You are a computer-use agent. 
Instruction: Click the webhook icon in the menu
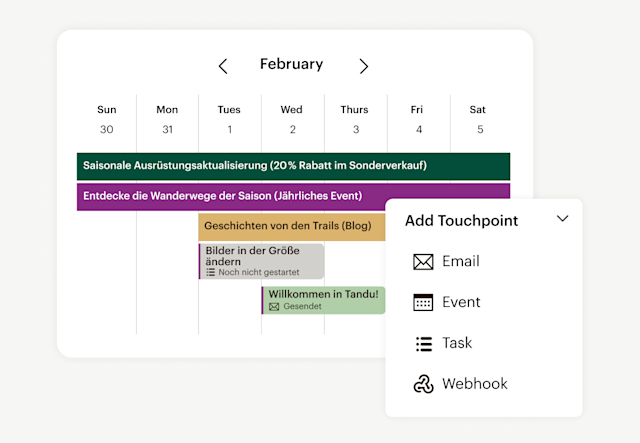click(423, 384)
